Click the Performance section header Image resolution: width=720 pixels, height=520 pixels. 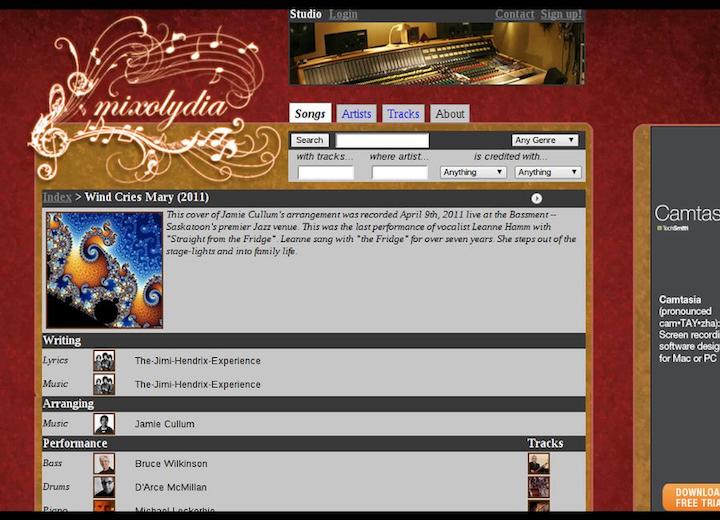[75, 443]
